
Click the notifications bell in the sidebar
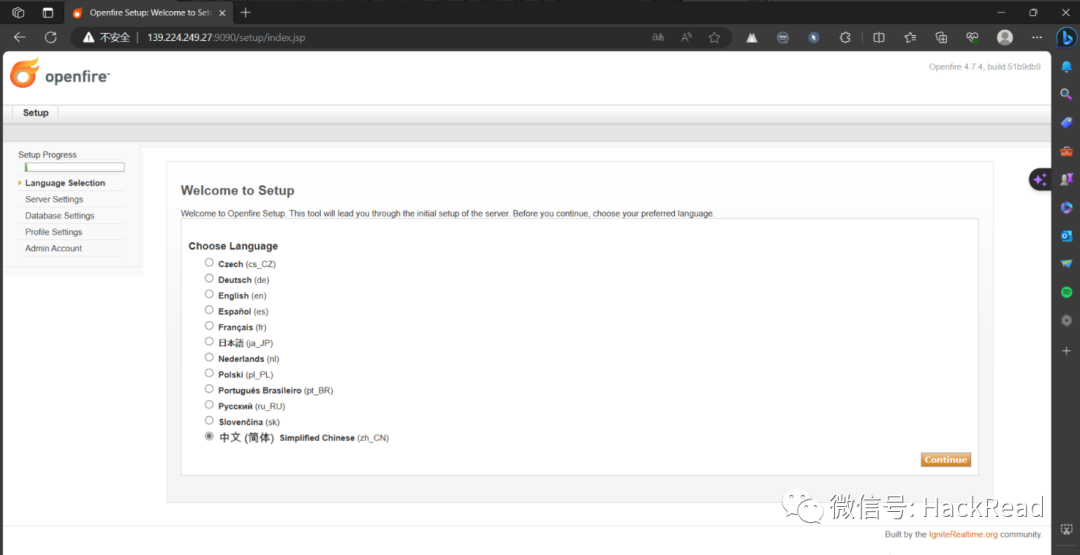(x=1066, y=67)
